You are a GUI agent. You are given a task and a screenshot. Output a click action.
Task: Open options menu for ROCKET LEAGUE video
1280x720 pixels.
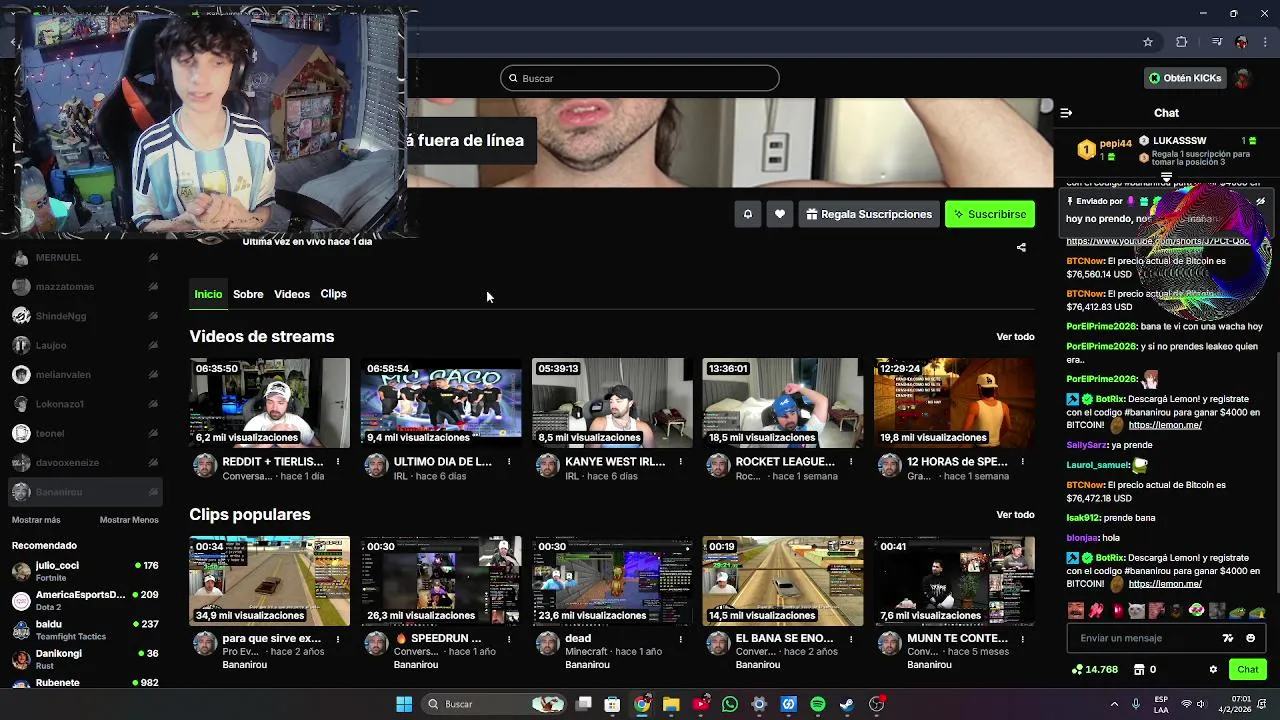coord(851,461)
